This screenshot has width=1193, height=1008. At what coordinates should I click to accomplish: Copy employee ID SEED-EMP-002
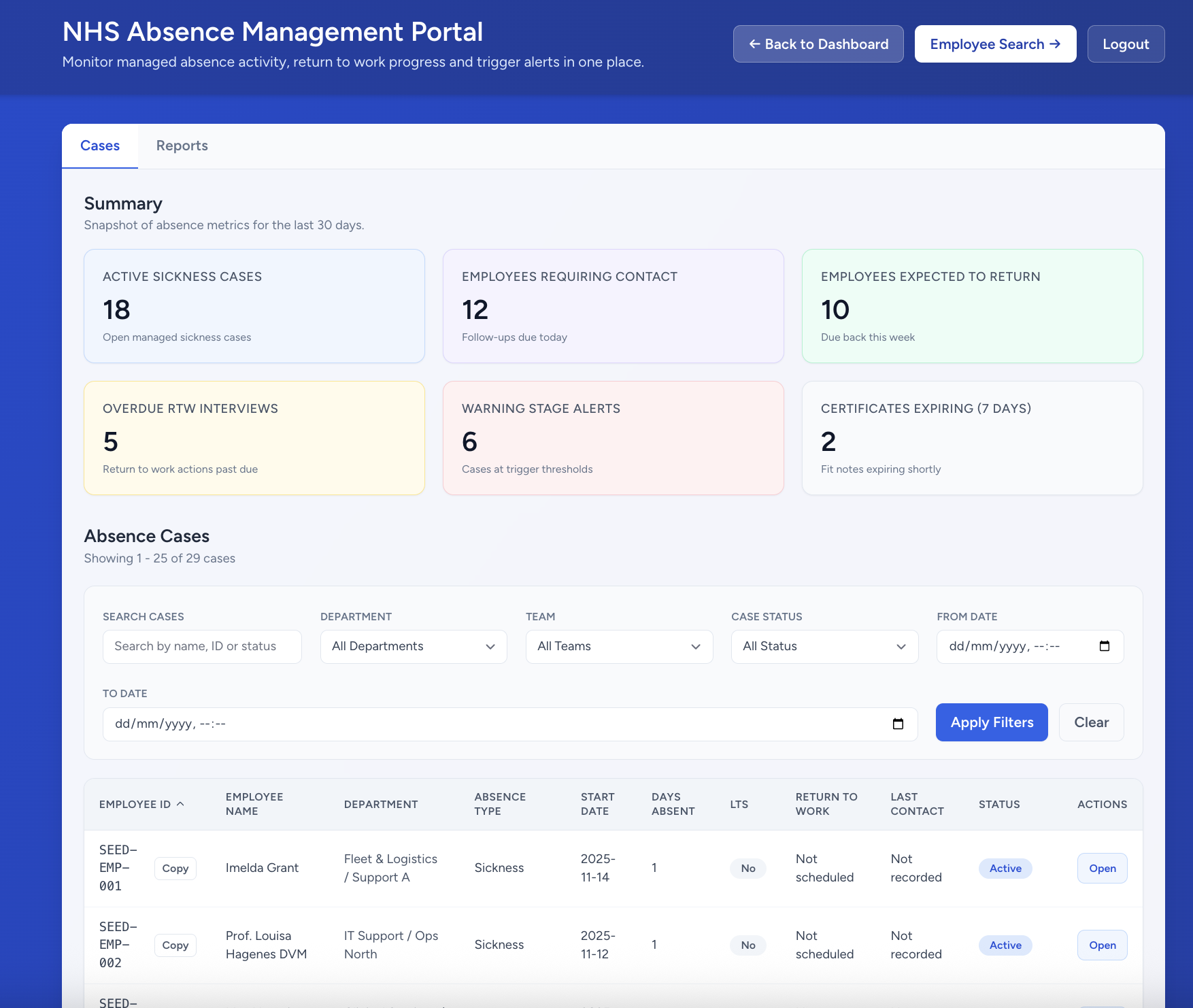tap(175, 945)
